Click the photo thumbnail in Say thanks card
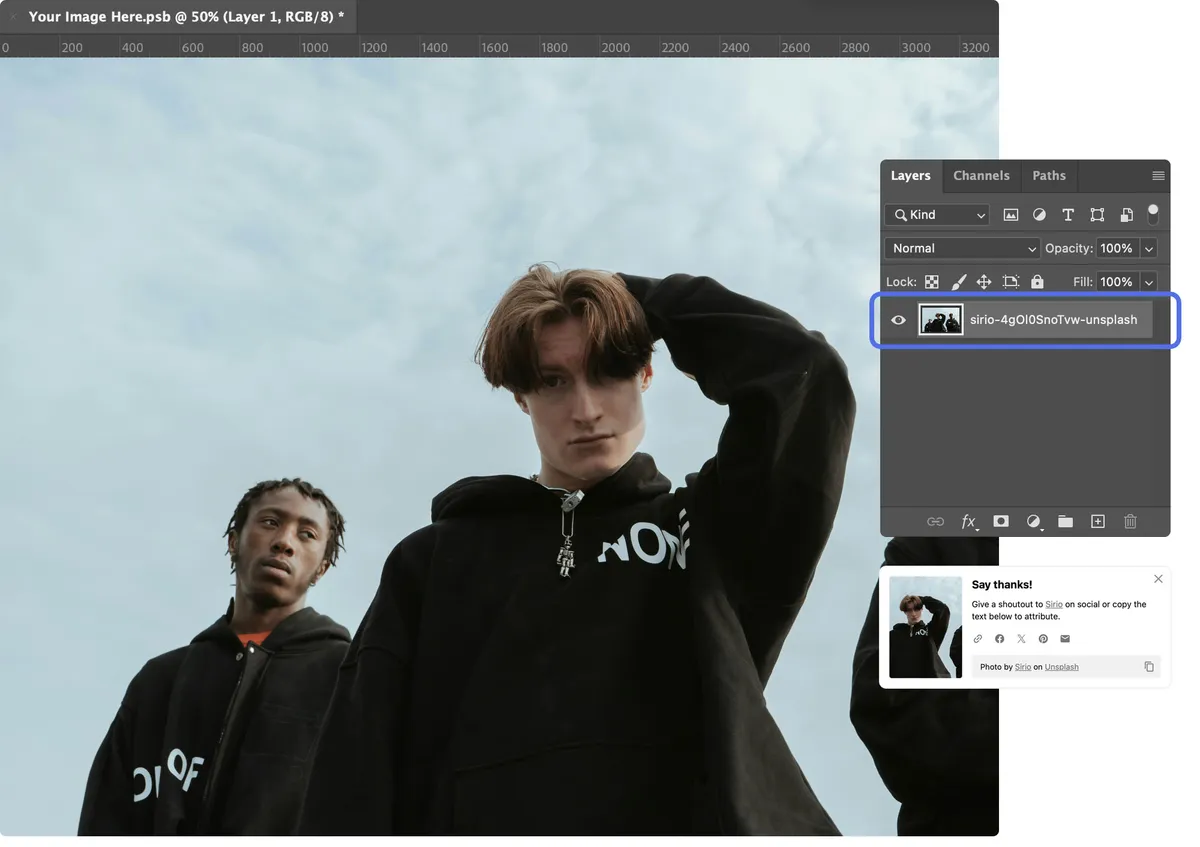 tap(926, 628)
